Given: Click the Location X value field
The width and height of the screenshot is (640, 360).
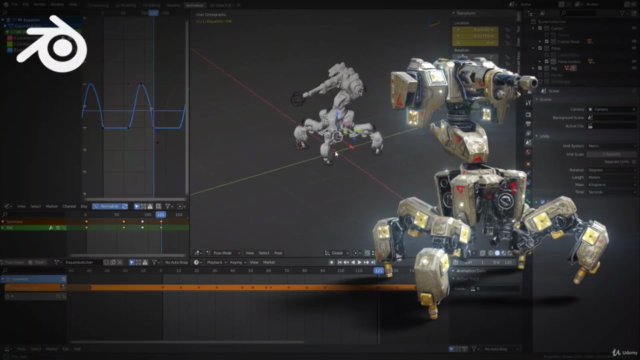Looking at the screenshot, I should [475, 30].
